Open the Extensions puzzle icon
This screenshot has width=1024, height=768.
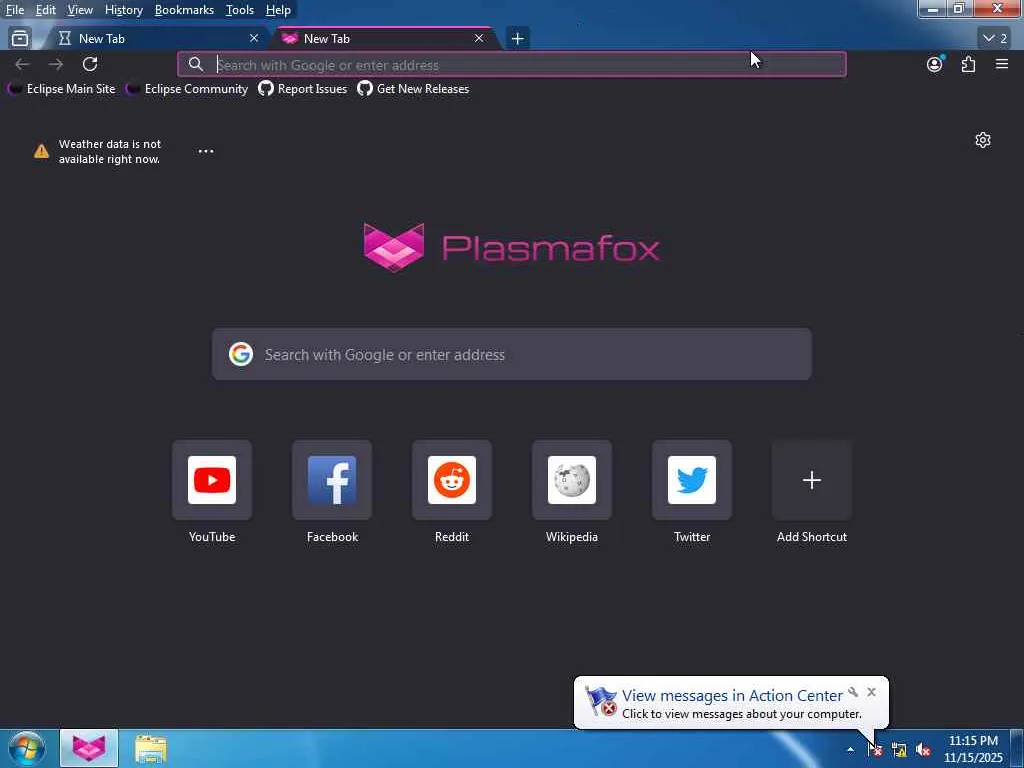pos(968,64)
